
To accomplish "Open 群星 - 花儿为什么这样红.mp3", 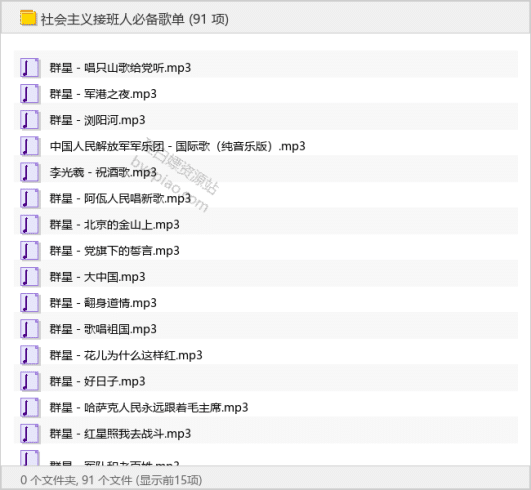I will coord(266,355).
